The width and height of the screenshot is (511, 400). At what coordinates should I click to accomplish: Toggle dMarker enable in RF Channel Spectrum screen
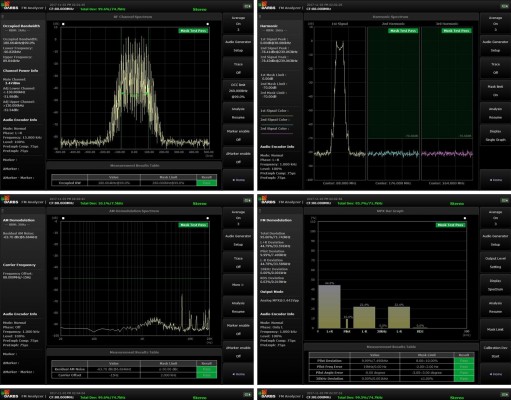[x=238, y=158]
